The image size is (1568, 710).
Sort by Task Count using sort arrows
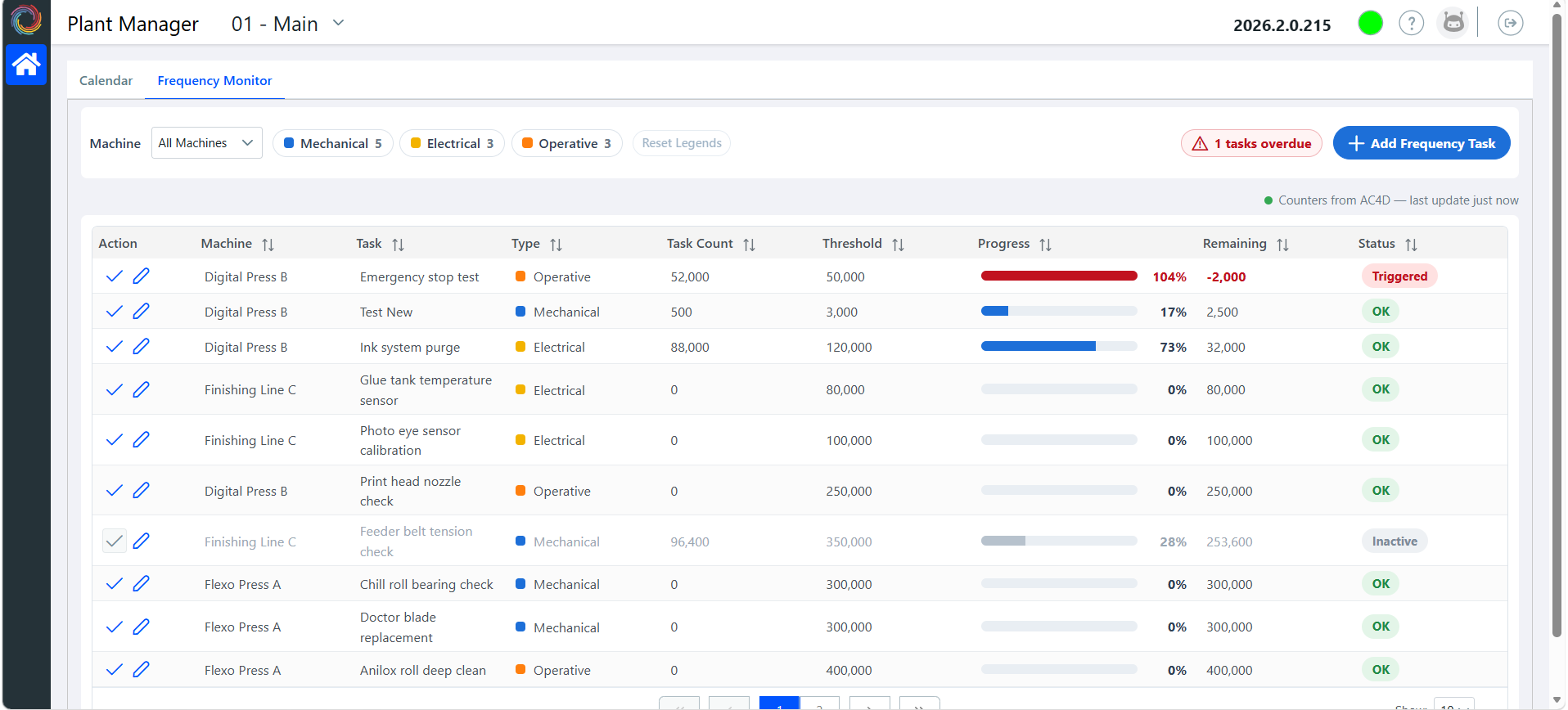[749, 245]
